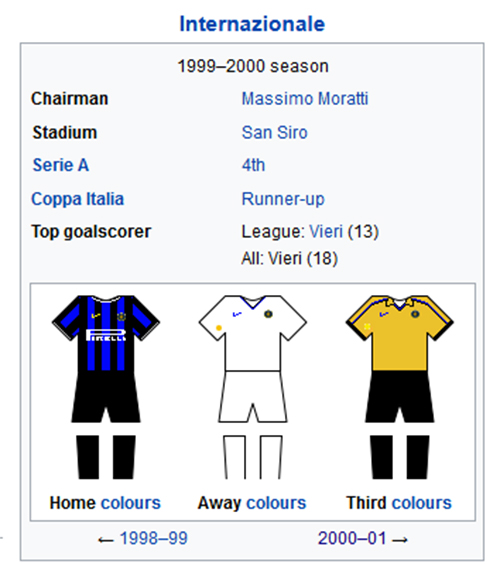Click the black home kit shorts
The width and height of the screenshot is (500, 564).
click(106, 397)
